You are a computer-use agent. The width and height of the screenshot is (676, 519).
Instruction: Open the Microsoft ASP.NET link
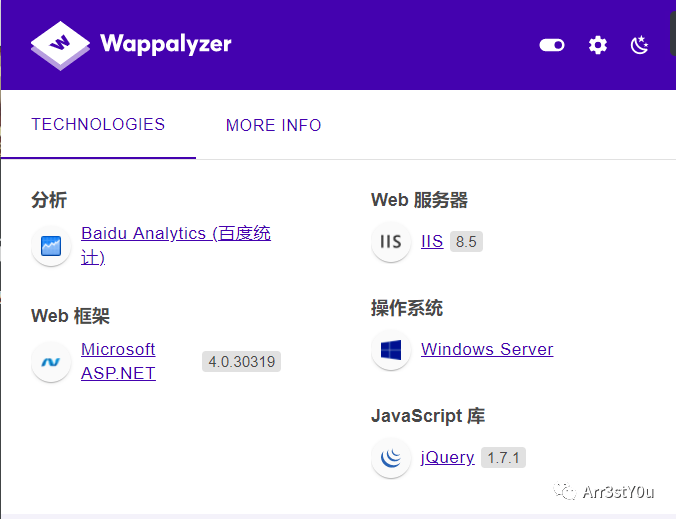(119, 361)
